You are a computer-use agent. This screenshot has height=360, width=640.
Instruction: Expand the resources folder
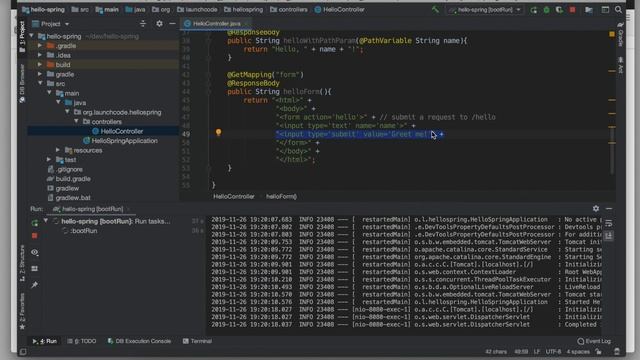[x=58, y=150]
